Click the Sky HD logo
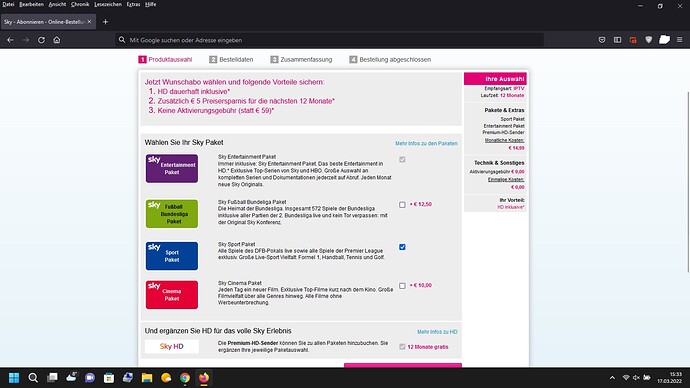 pos(172,346)
